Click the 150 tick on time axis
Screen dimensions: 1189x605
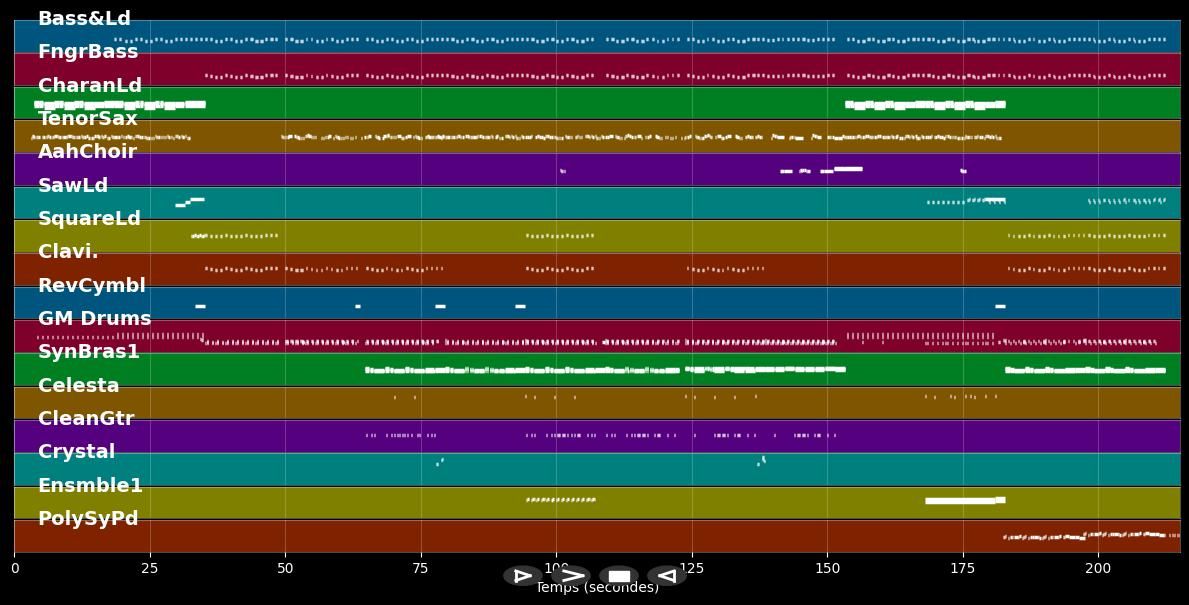pos(827,569)
